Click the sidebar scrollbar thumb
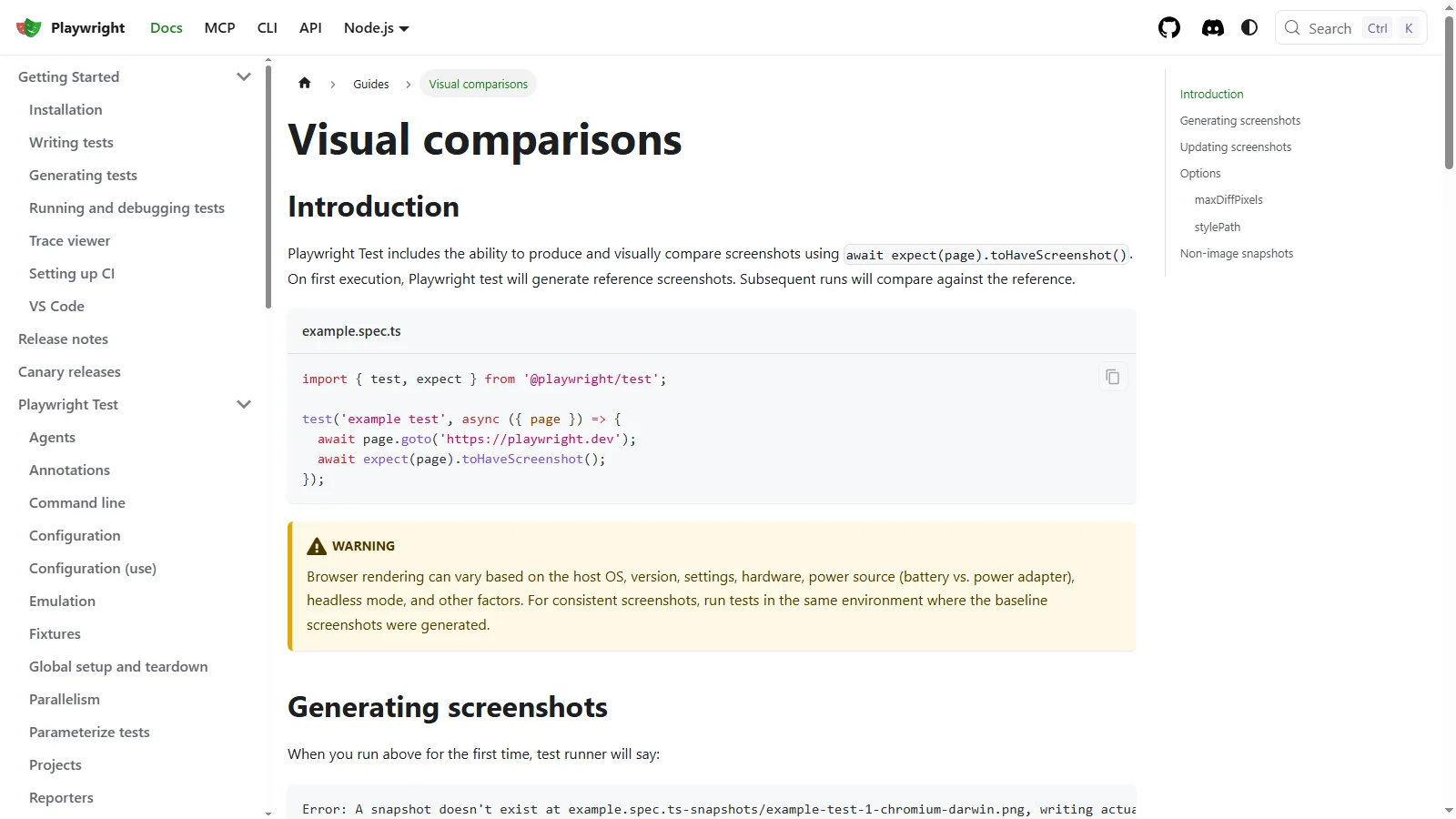 click(268, 187)
